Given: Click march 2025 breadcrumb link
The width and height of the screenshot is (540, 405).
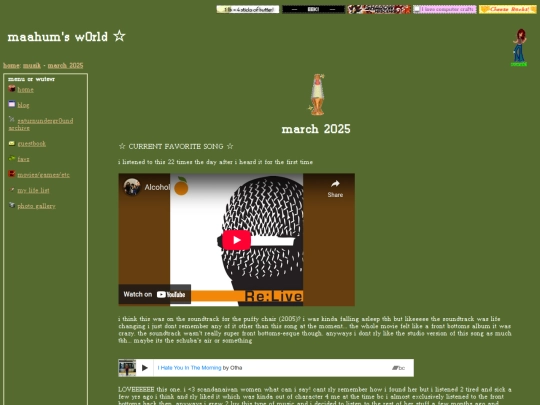Looking at the screenshot, I should coord(65,65).
